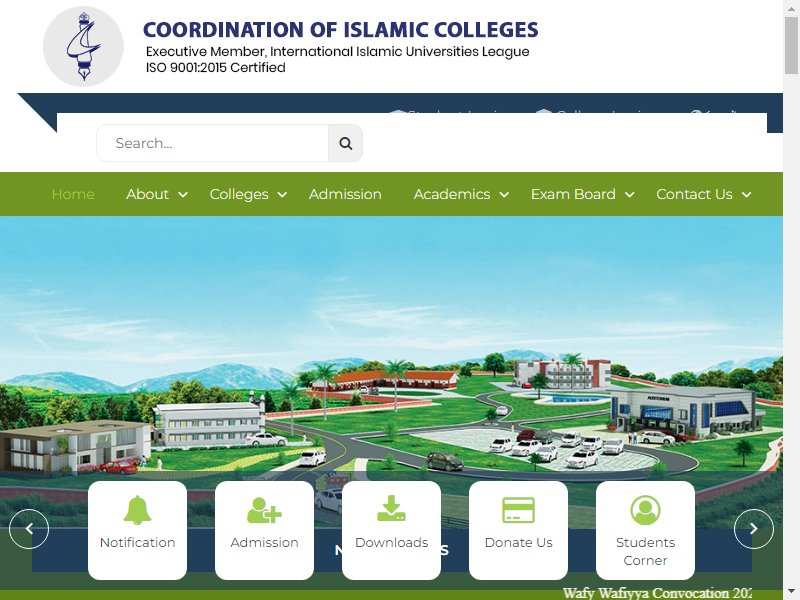Click the Students Corner profile icon
Image resolution: width=800 pixels, height=600 pixels.
coord(645,510)
